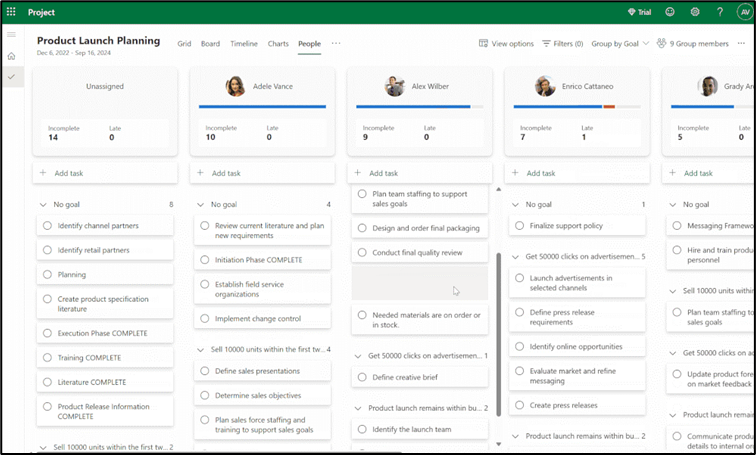This screenshot has width=756, height=455.
Task: Click the View options icon
Action: point(483,43)
